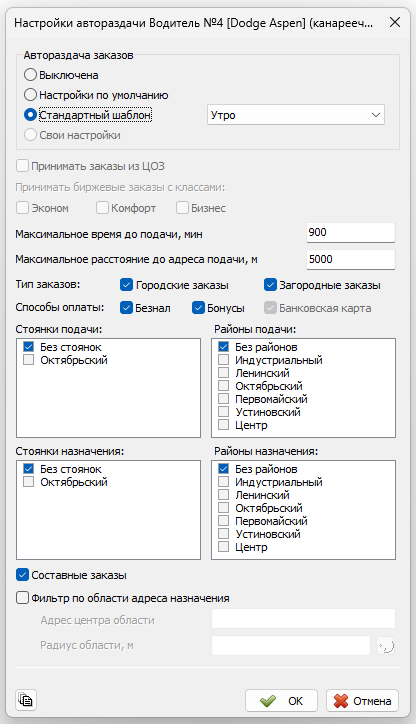The image size is (416, 724).
Task: Uncheck 'Загородные заказы' checkbox
Action: (271, 285)
